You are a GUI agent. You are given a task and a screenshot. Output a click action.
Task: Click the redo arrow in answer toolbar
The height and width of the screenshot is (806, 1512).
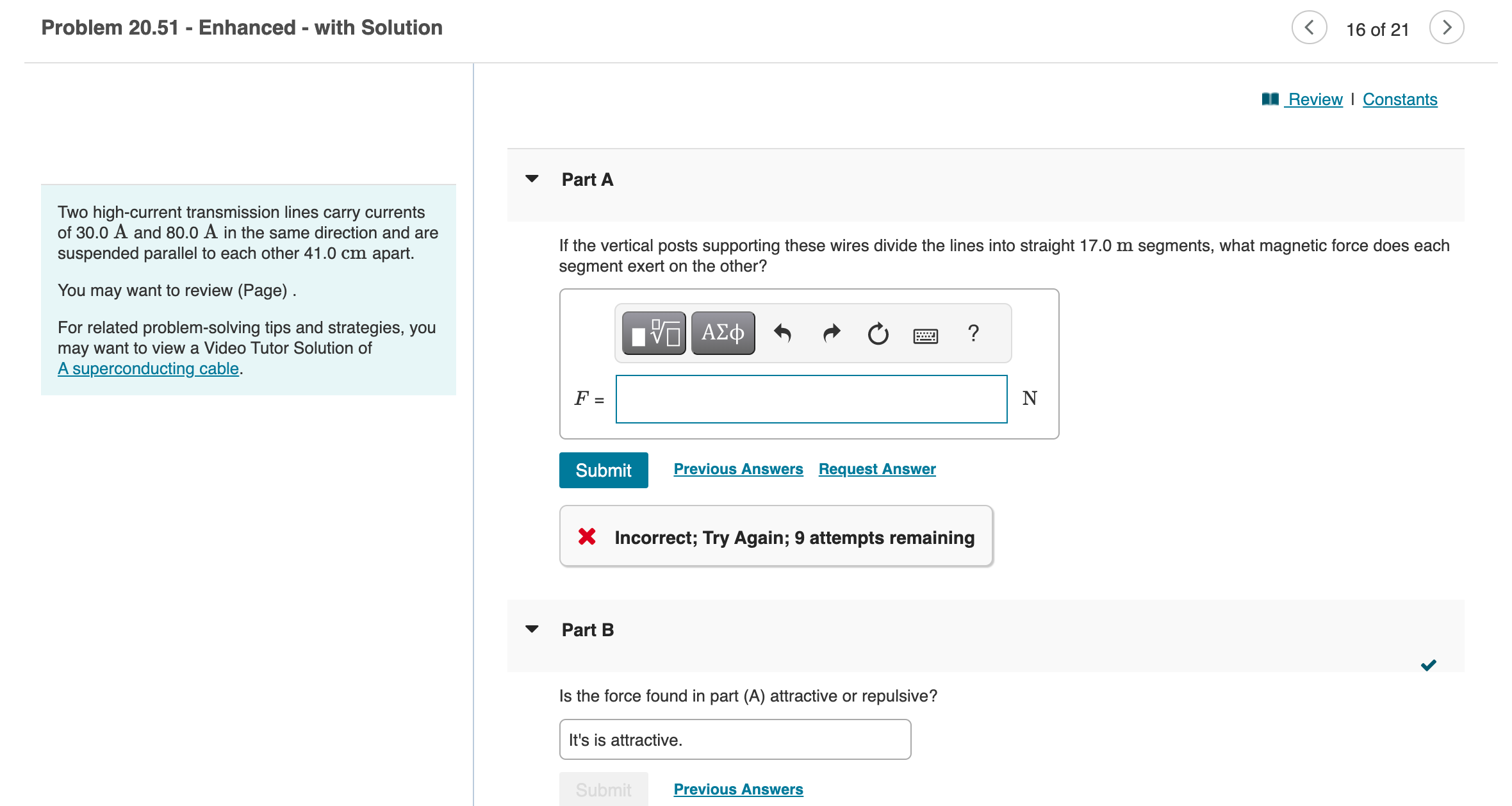coord(831,333)
